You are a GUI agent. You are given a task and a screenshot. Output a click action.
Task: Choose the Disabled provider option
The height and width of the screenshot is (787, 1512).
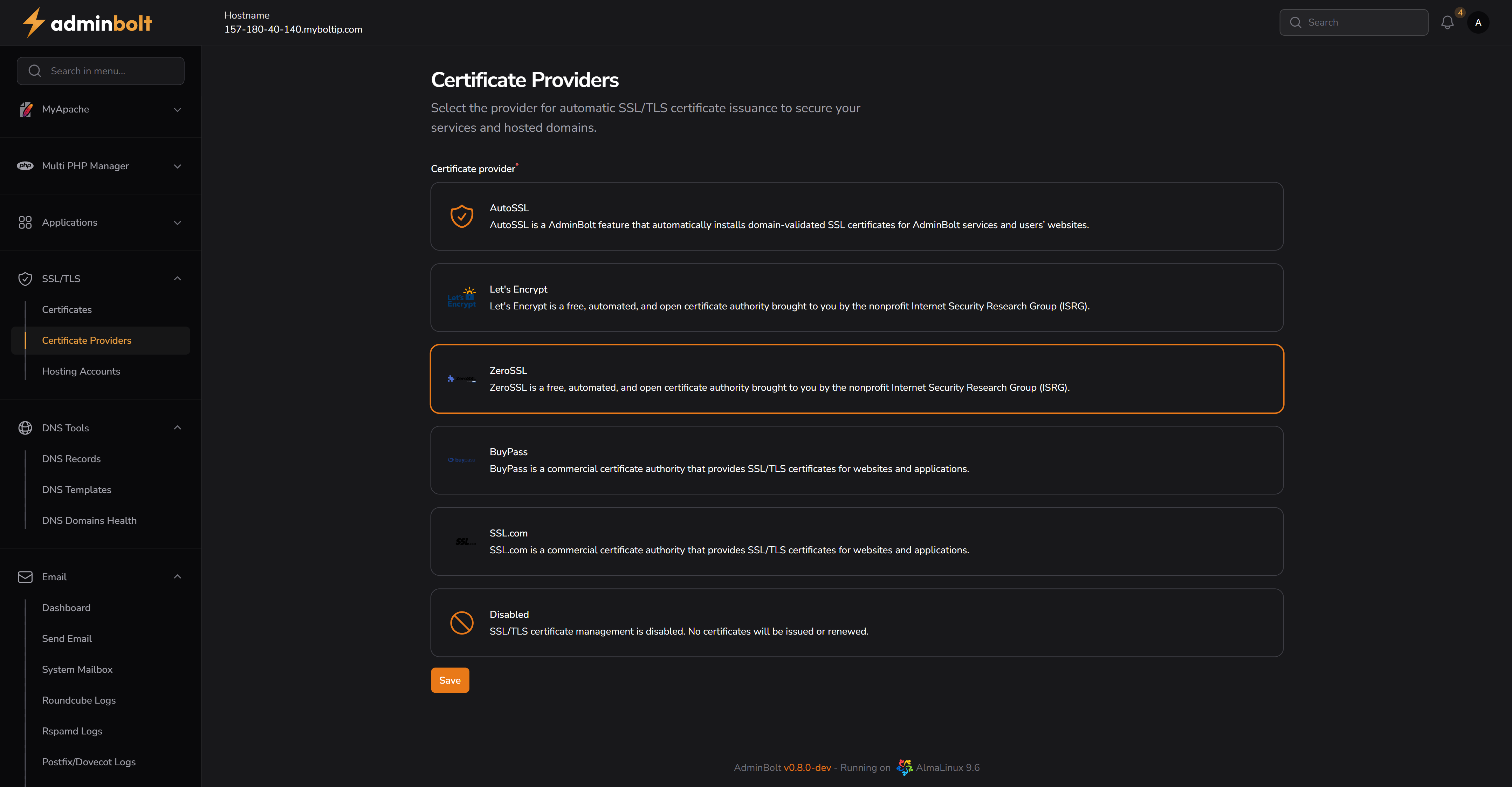coord(857,623)
